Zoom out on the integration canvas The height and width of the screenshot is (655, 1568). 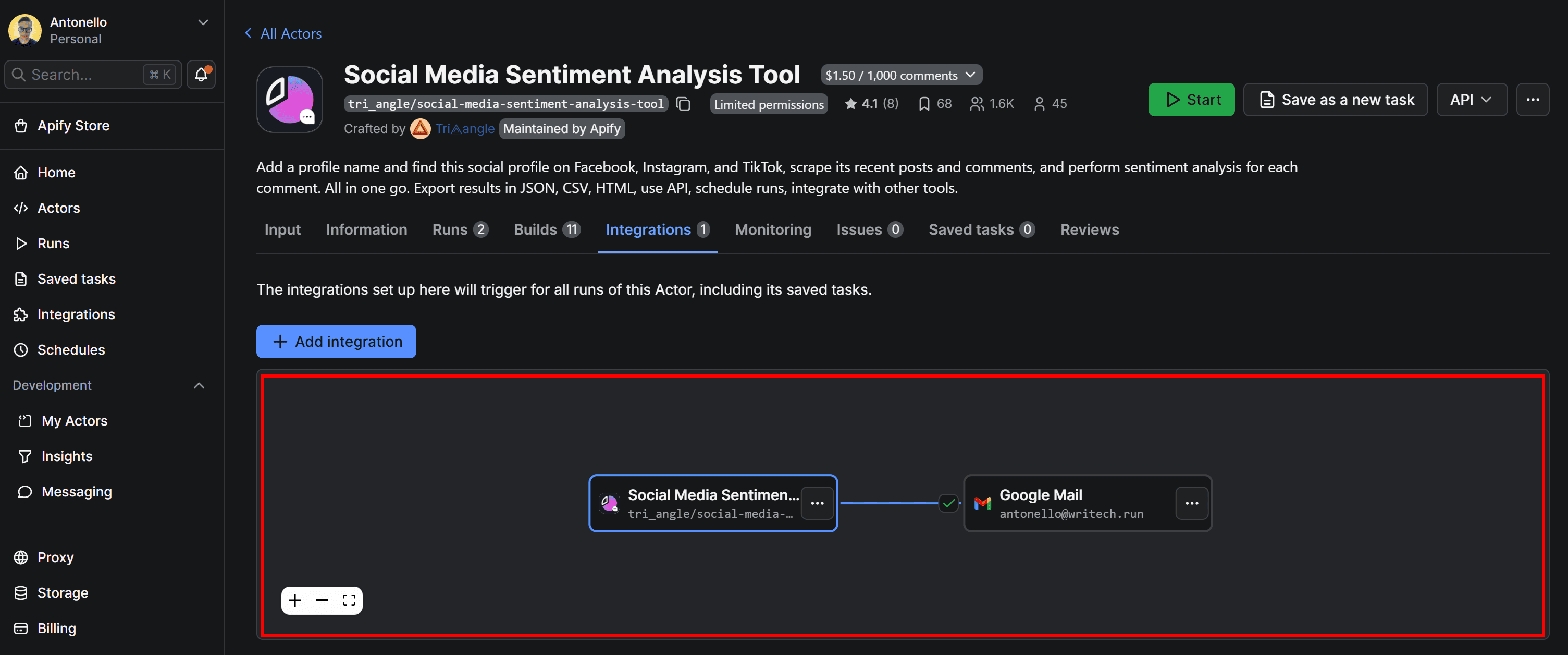pos(322,600)
